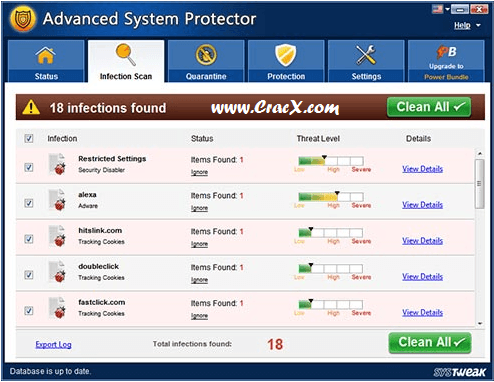Open the Help menu

click(x=462, y=25)
